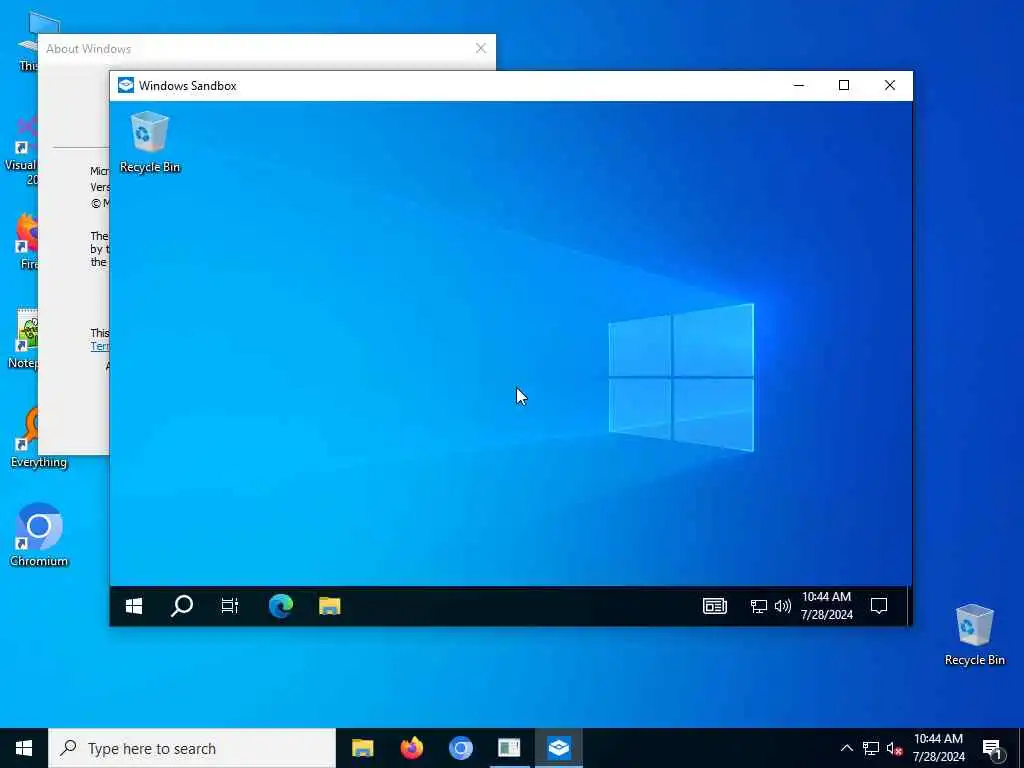Click the Sandbox Show desktop strip
Screen dimensions: 1024x768
coord(908,606)
